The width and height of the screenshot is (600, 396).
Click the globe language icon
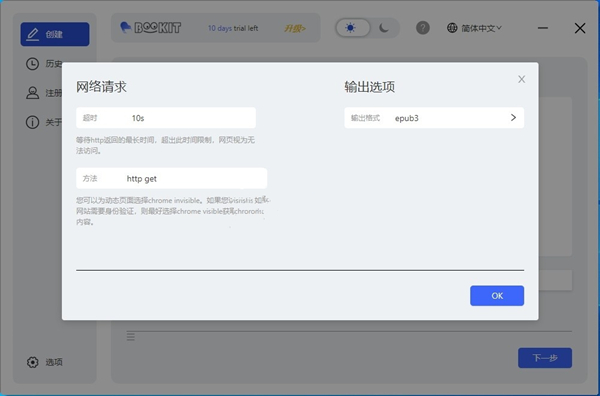pyautogui.click(x=452, y=28)
